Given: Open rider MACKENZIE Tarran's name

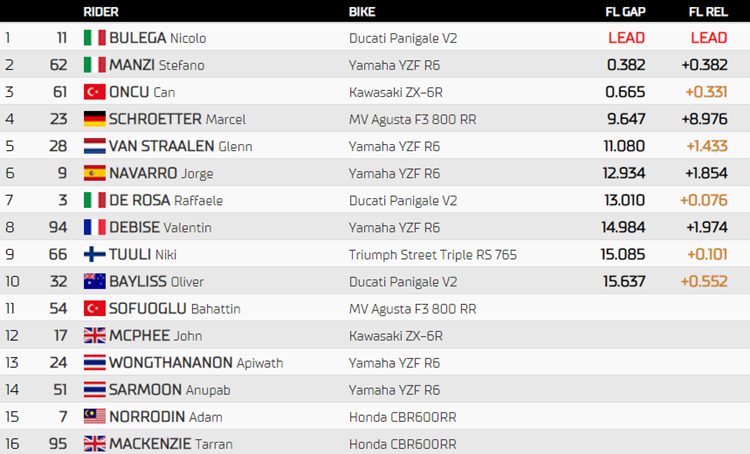Looking at the screenshot, I should click(171, 444).
